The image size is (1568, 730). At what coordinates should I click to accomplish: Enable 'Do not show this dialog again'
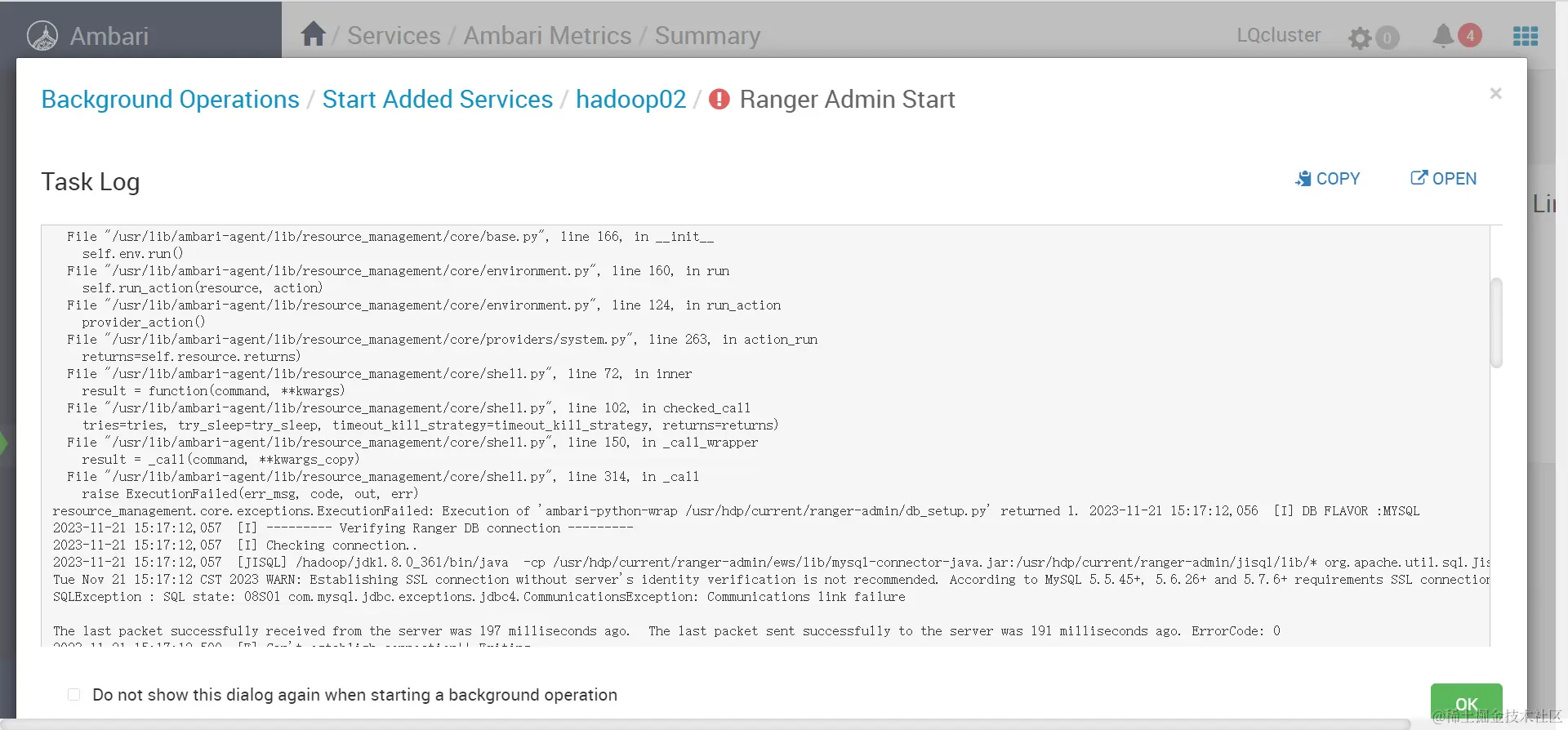tap(74, 695)
